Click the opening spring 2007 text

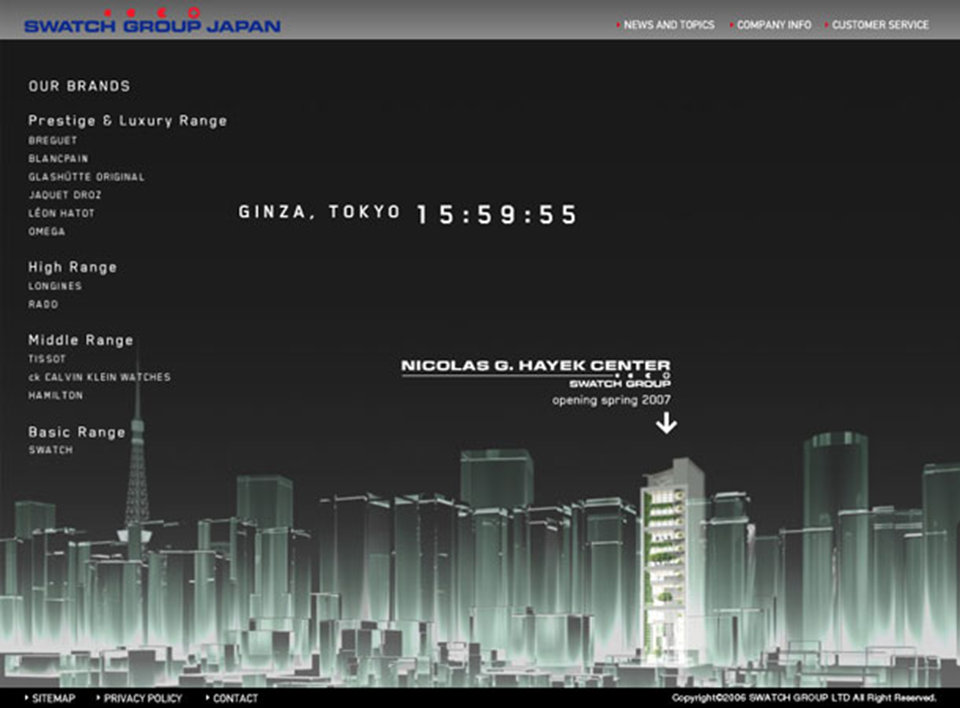click(611, 401)
